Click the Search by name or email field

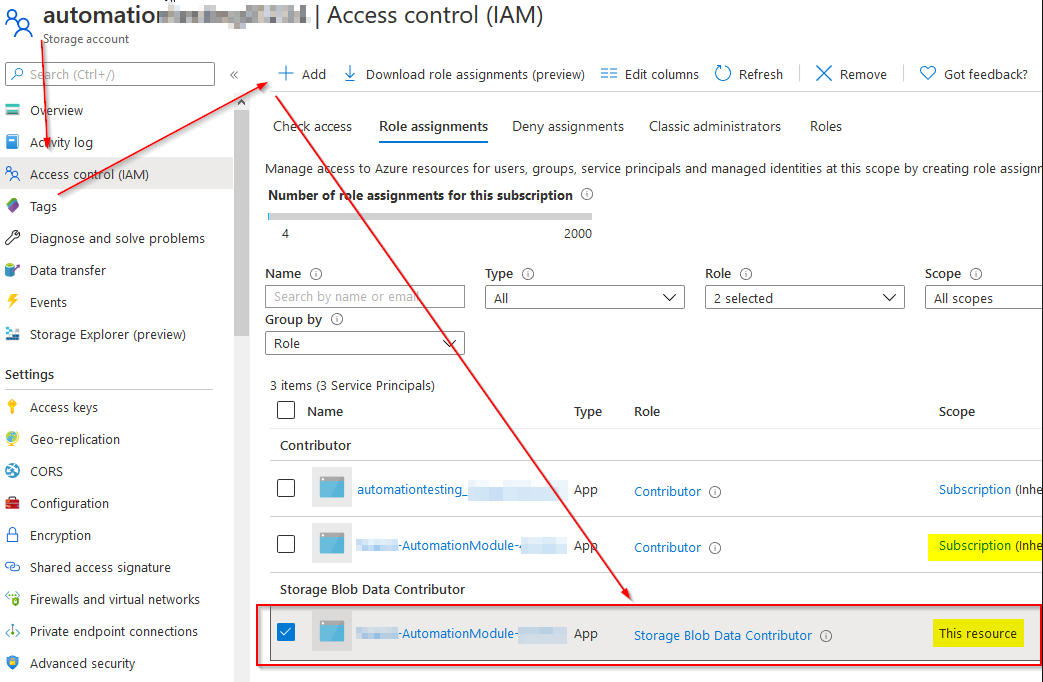coord(365,297)
